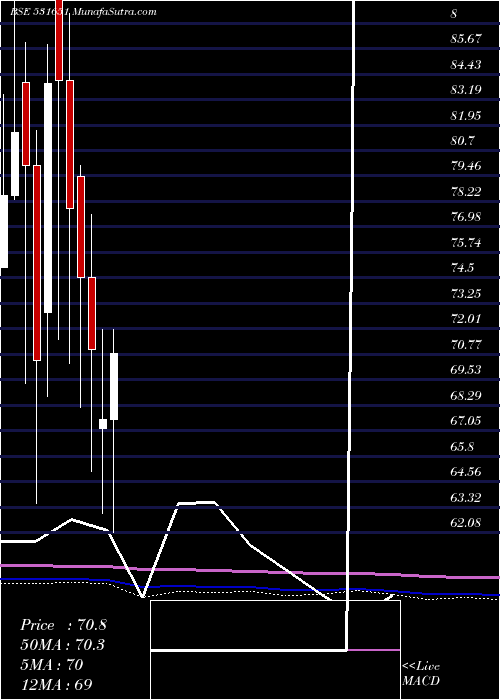Select the 68.29 price axis label
The height and width of the screenshot is (700, 500).
(x=466, y=395)
